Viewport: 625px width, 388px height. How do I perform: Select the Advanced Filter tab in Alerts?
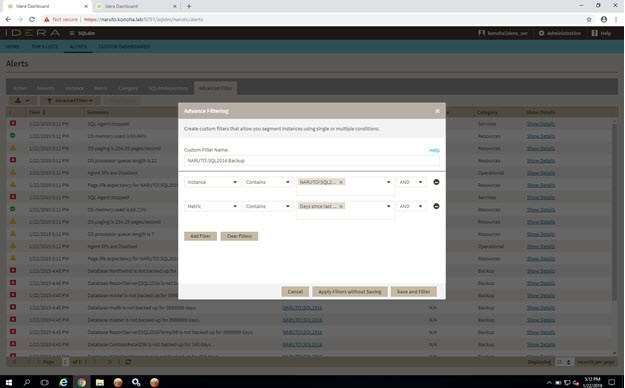[x=215, y=88]
